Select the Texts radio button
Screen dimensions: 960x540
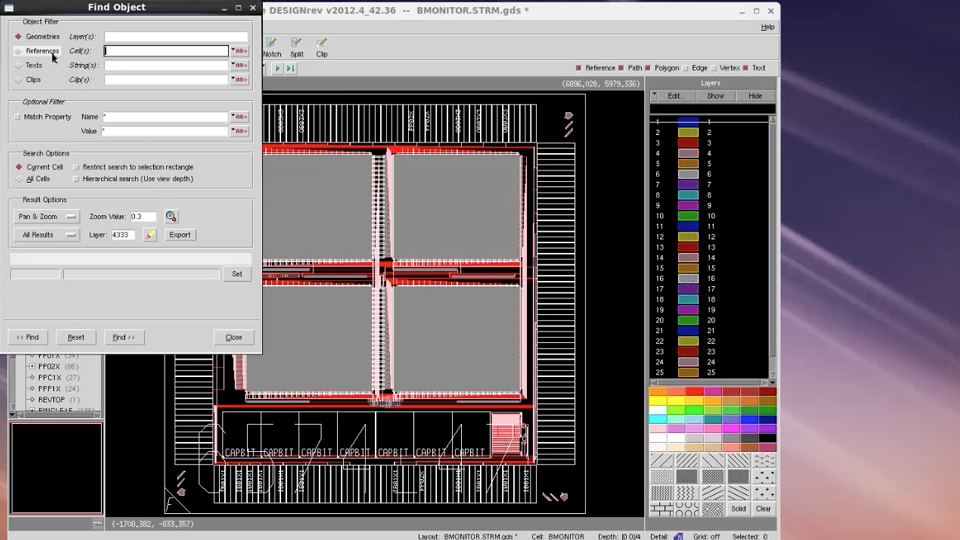(x=18, y=66)
